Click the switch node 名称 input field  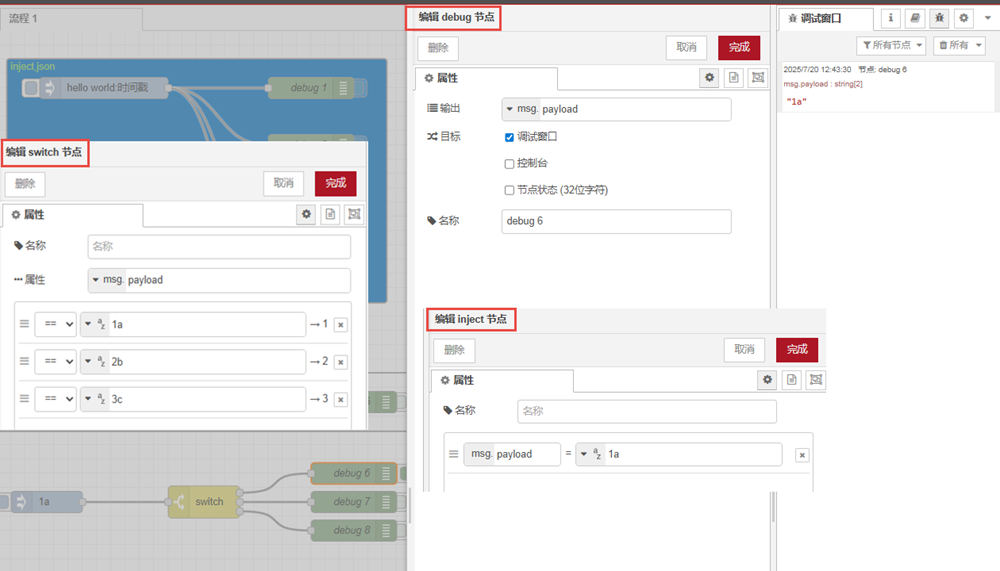point(219,246)
